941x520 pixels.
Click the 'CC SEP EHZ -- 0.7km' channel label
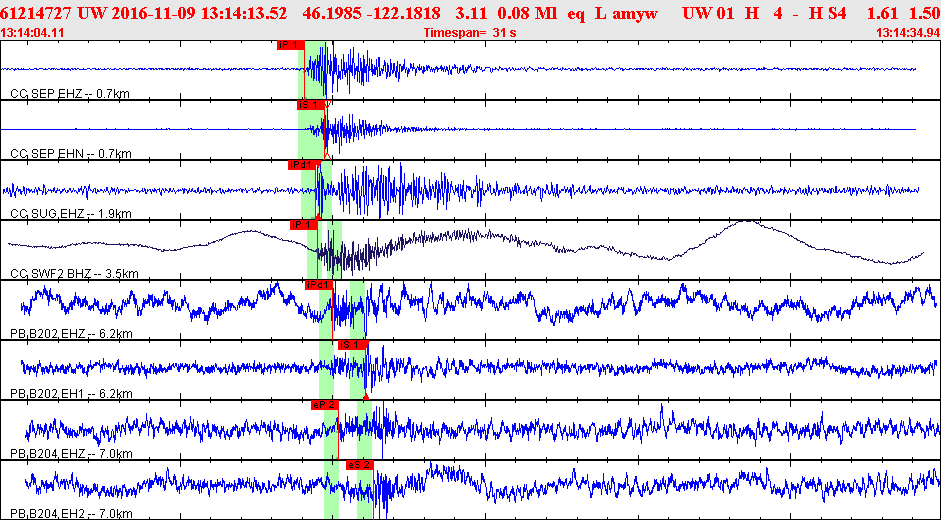point(70,94)
